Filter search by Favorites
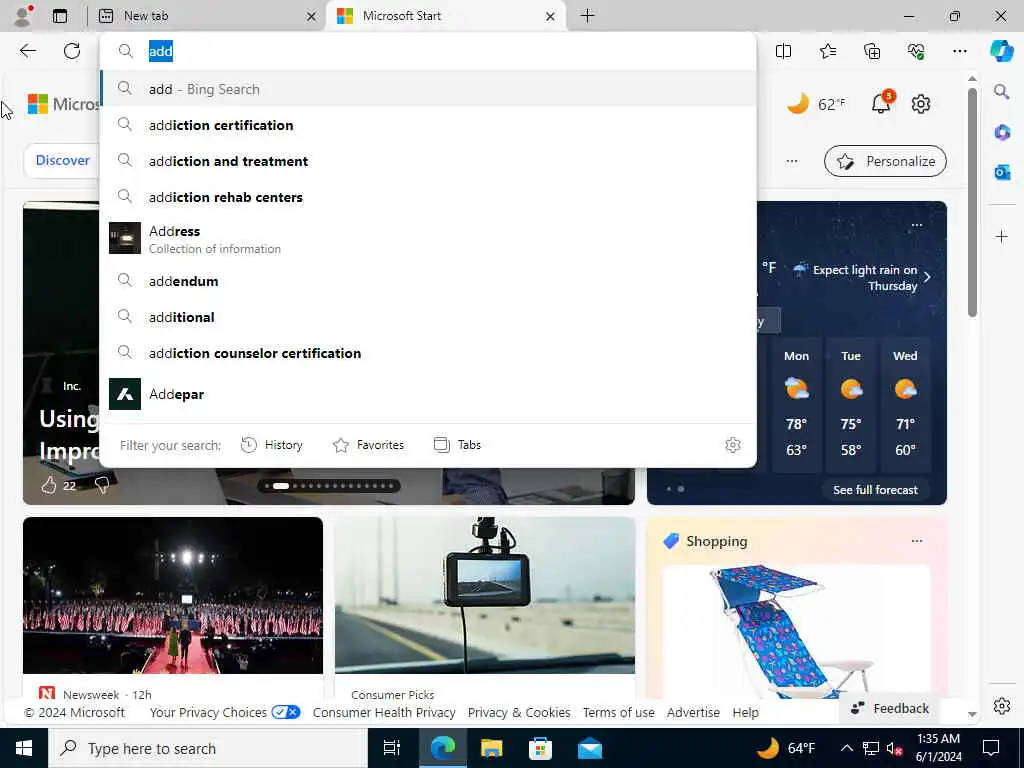 point(368,445)
